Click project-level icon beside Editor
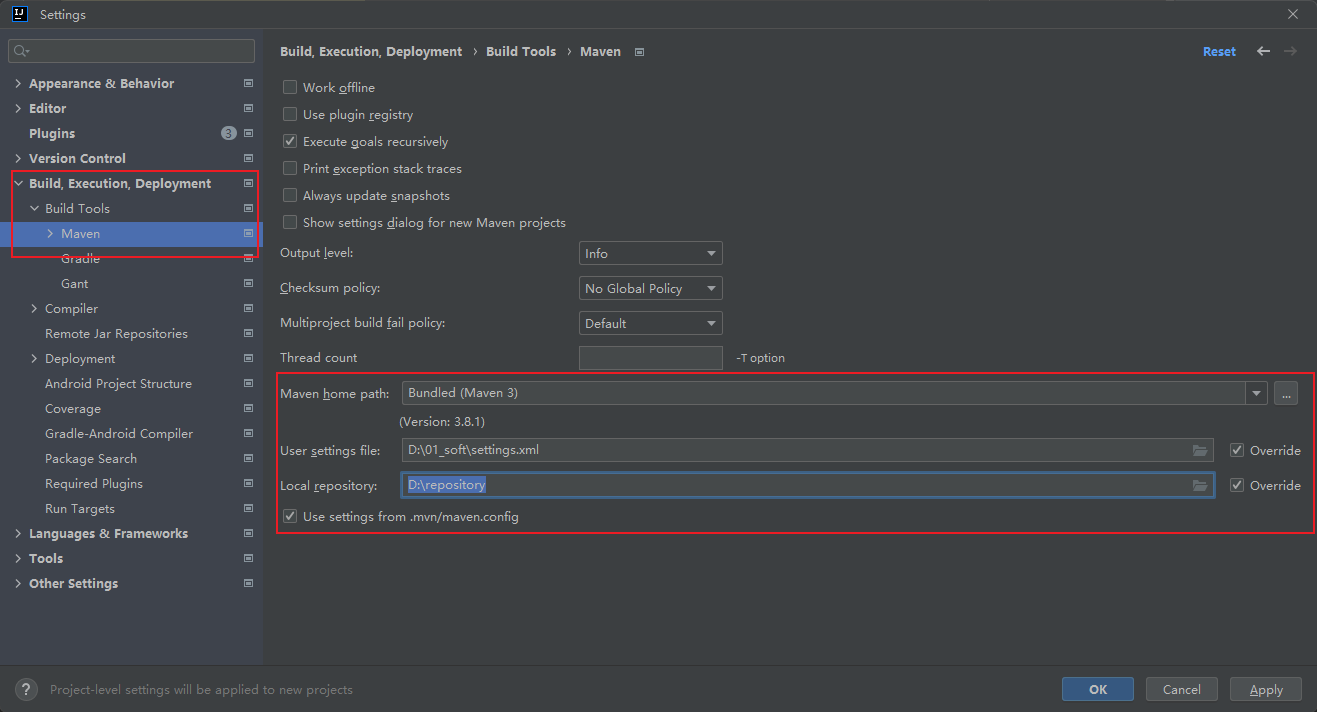The width and height of the screenshot is (1317, 712). point(248,109)
